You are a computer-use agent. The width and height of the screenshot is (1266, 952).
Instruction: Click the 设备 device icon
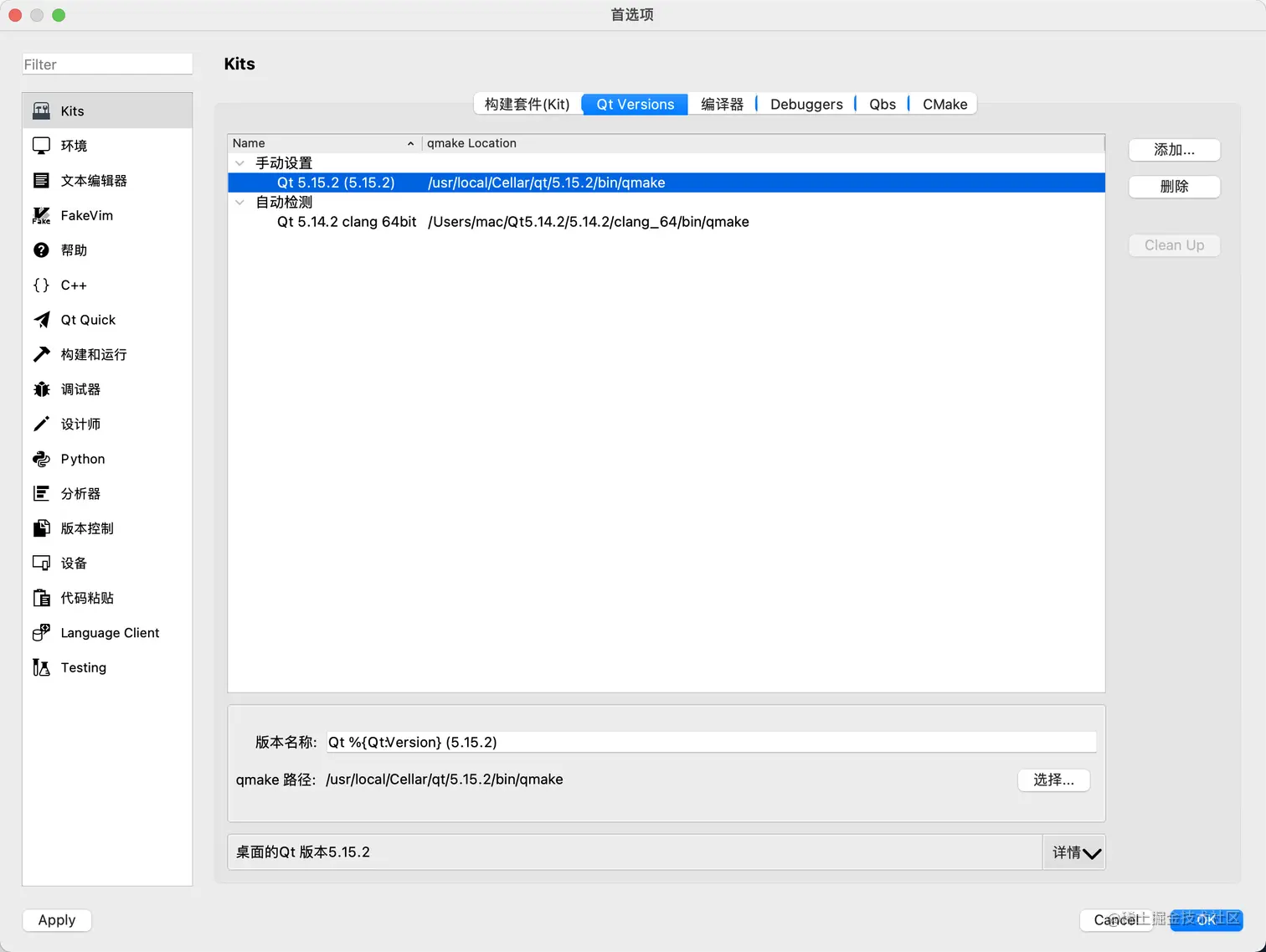click(41, 563)
